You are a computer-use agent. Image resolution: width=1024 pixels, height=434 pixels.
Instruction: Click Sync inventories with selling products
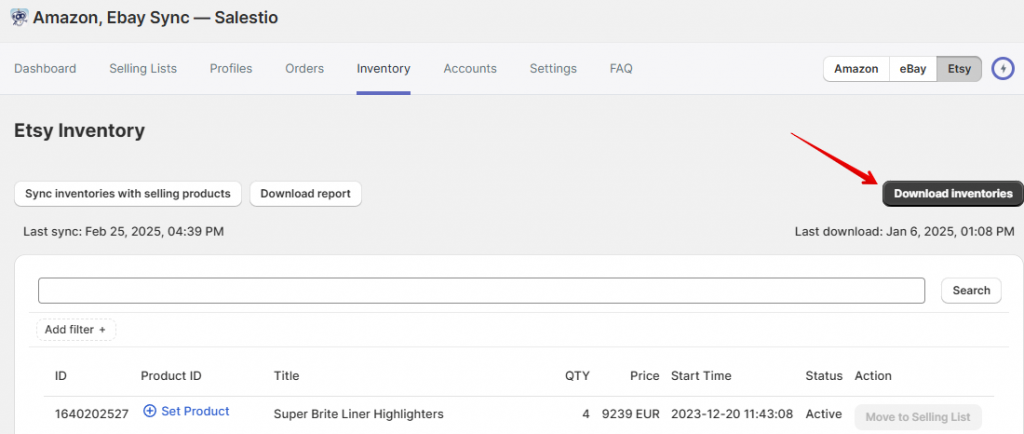click(128, 194)
